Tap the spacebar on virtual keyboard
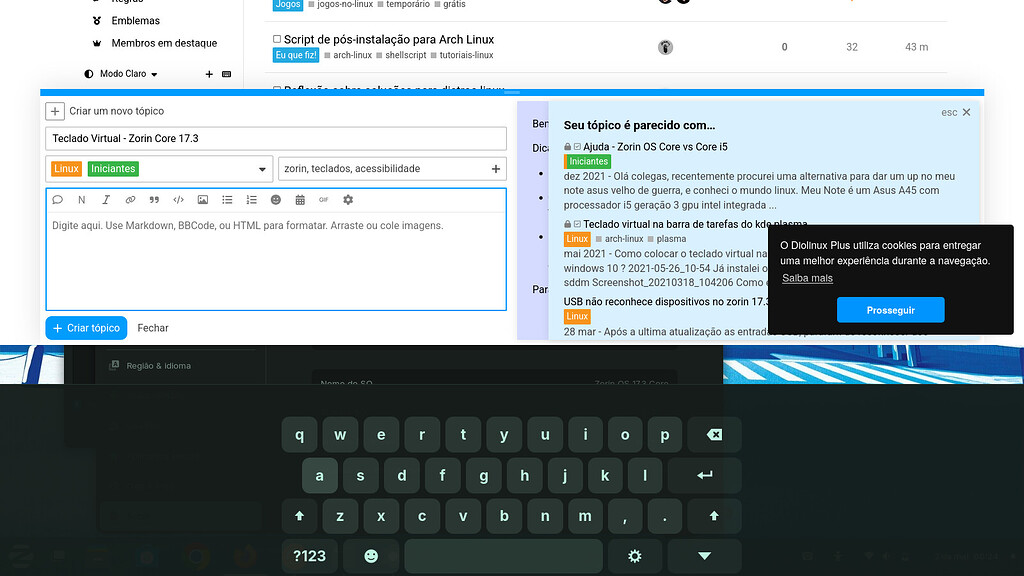This screenshot has height=576, width=1024. coord(504,556)
